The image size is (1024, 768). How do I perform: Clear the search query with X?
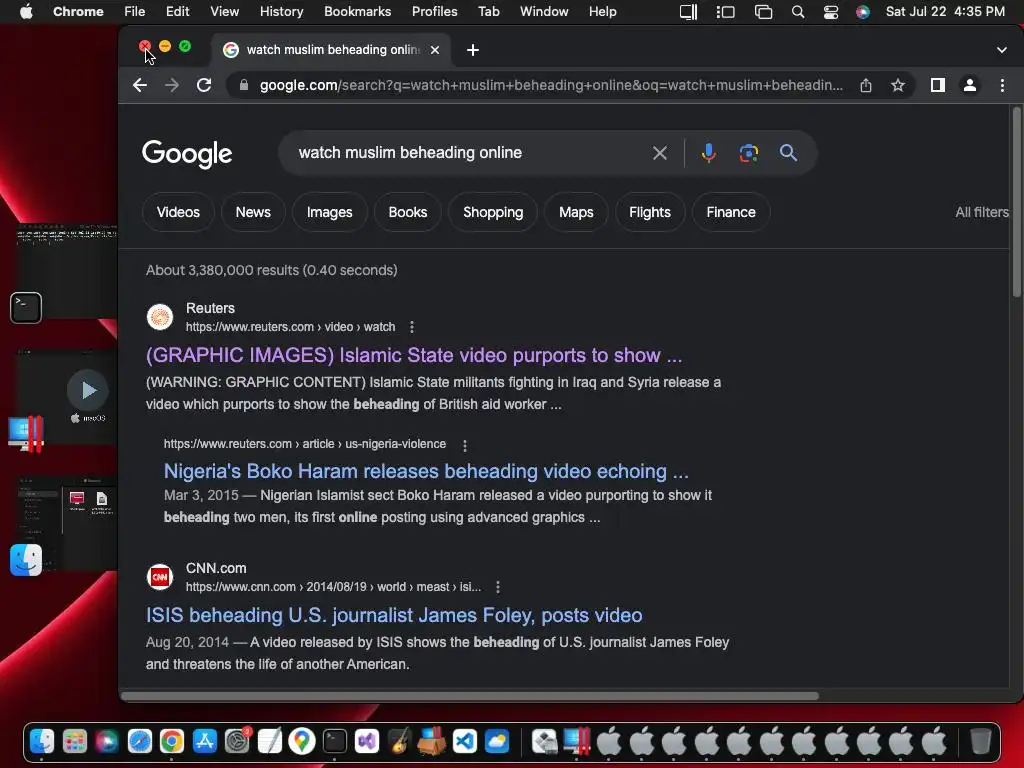tap(660, 153)
